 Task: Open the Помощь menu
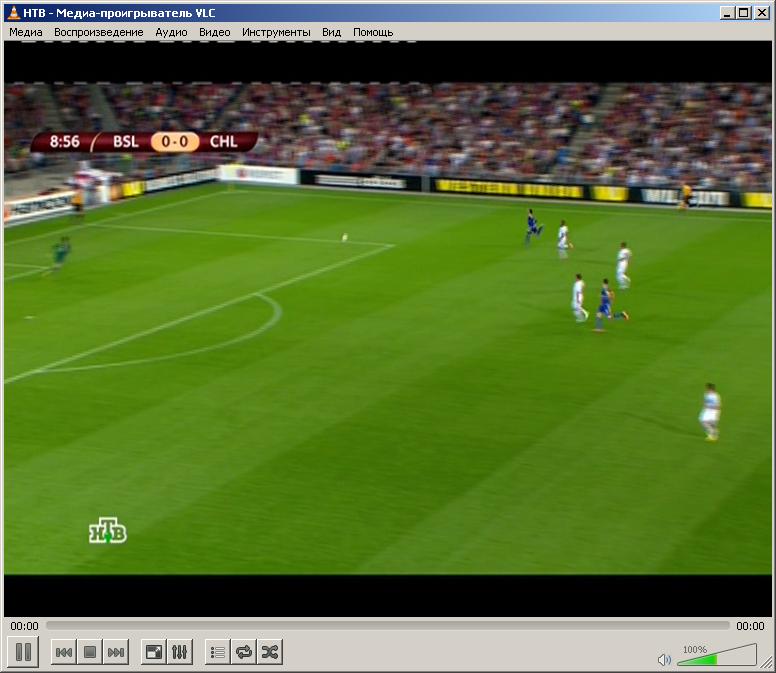point(373,32)
